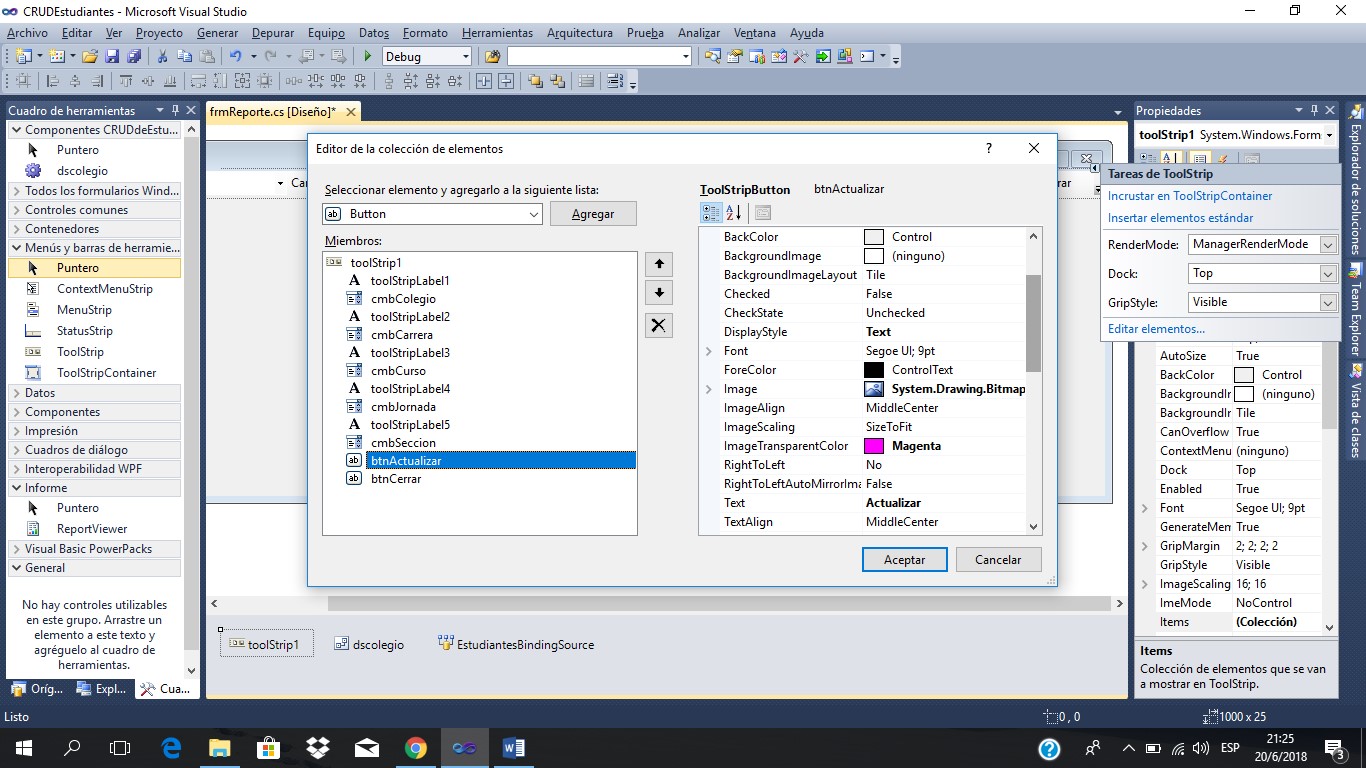Unpin the Propiedades panel with the pin icon
Image resolution: width=1366 pixels, height=768 pixels.
(1313, 110)
